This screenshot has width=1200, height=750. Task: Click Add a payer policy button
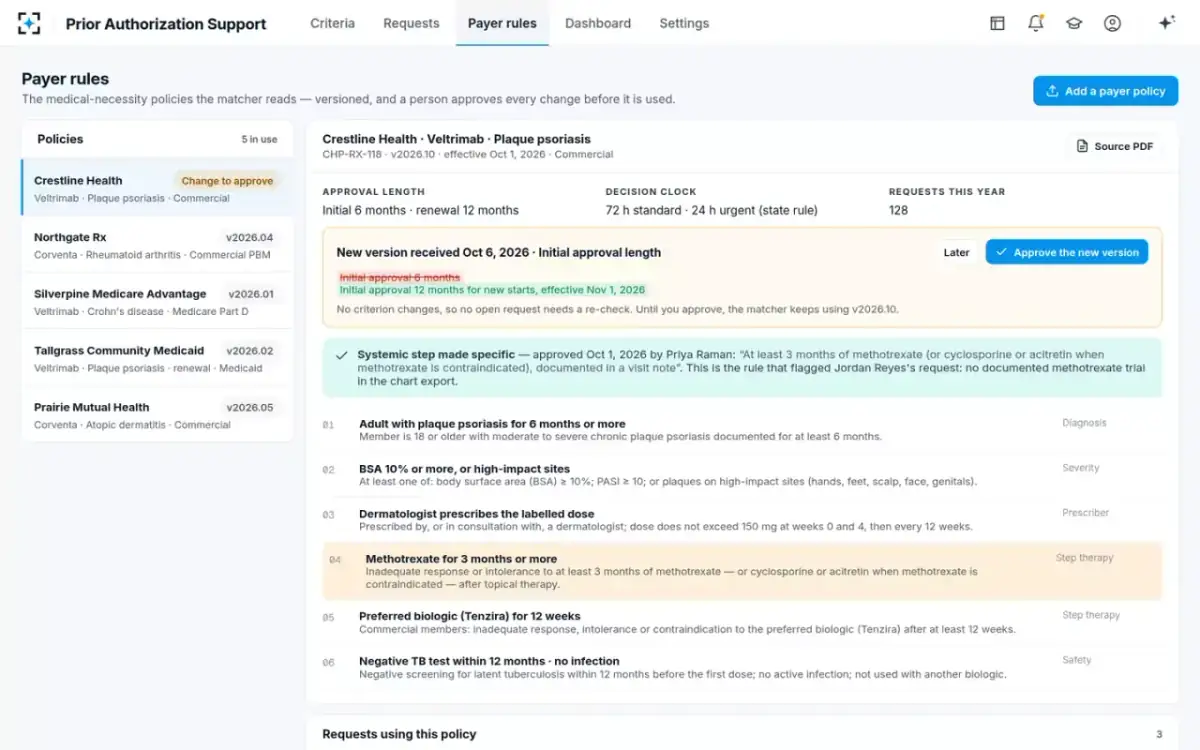(1105, 91)
